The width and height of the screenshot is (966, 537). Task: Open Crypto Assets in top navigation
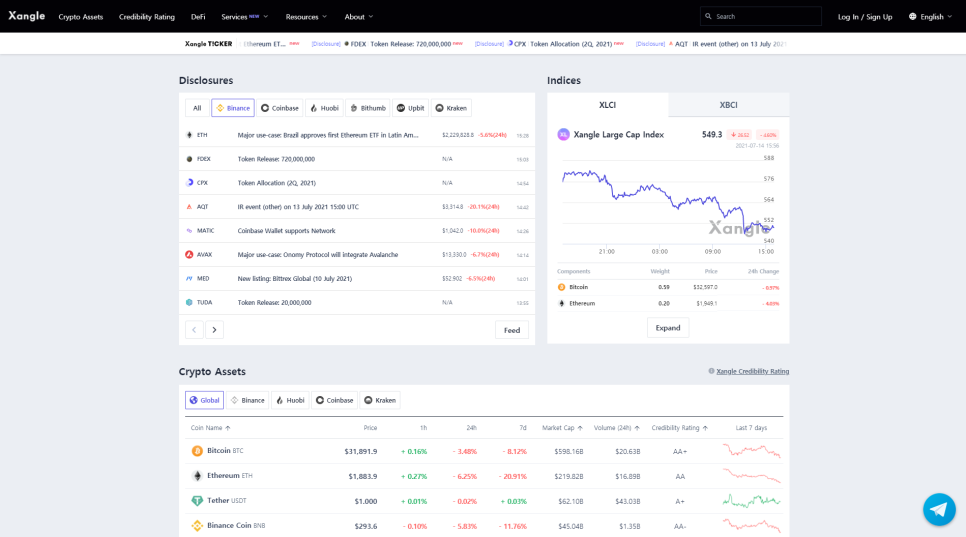[81, 17]
